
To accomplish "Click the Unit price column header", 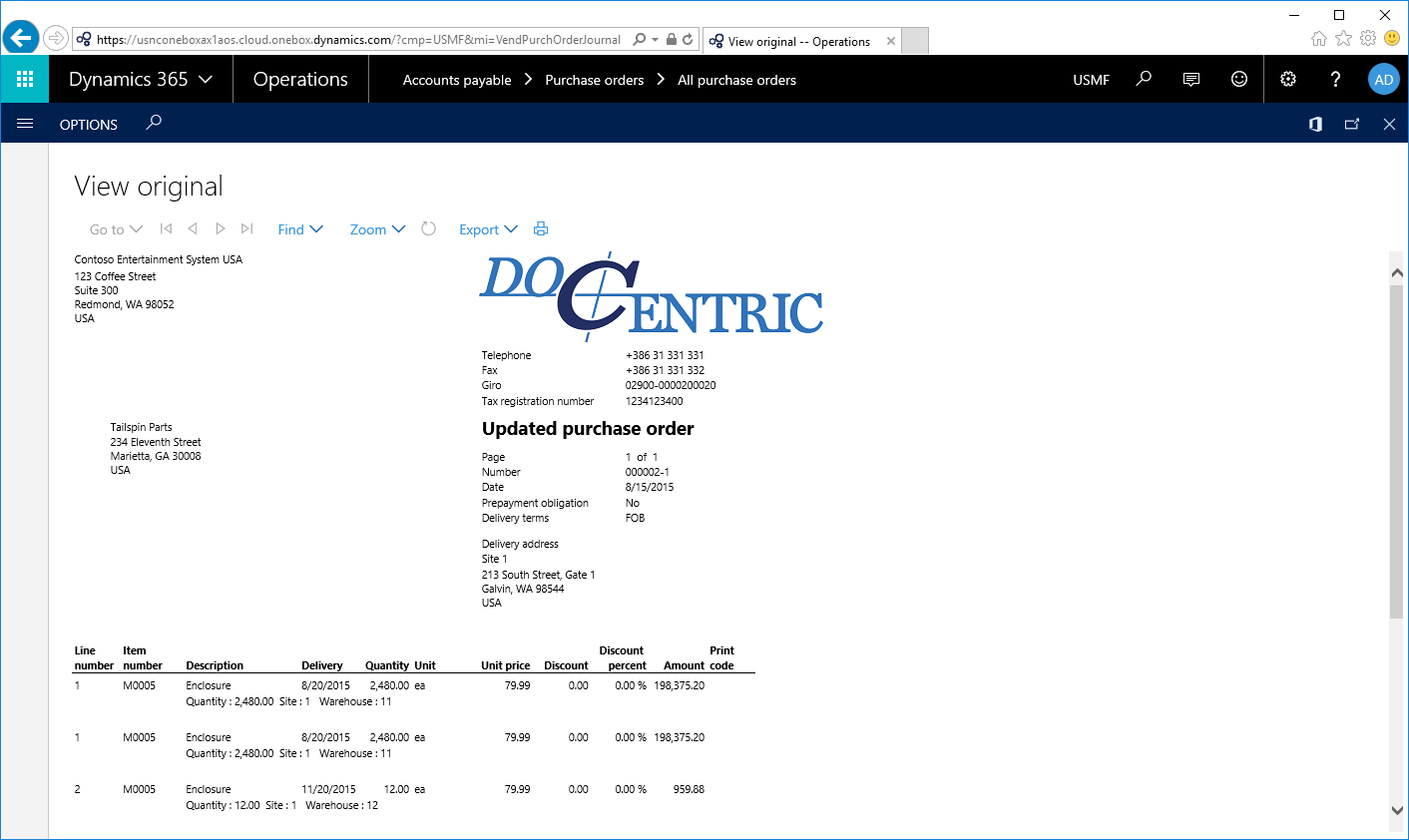I will pos(506,665).
